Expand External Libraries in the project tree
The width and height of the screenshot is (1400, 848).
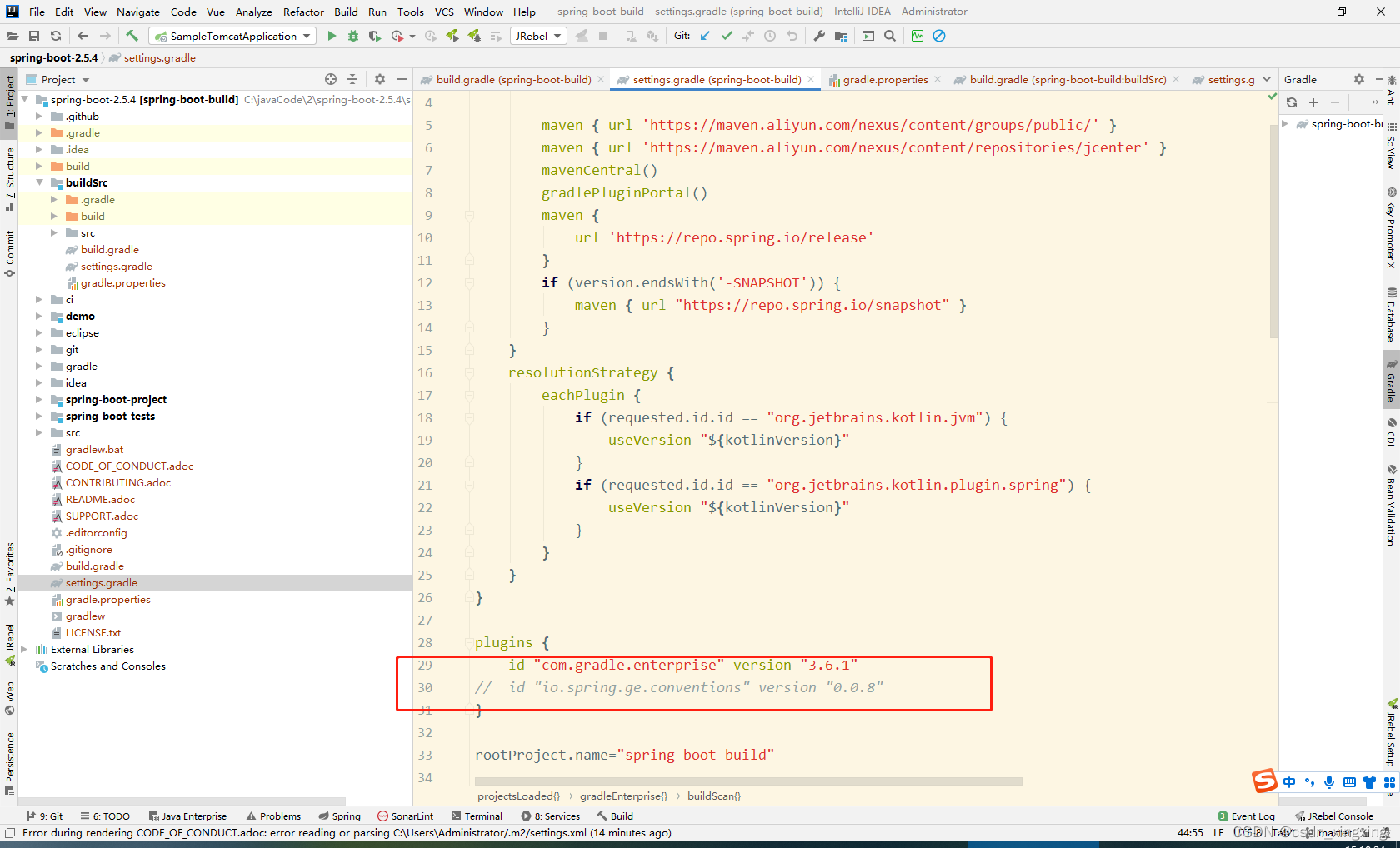coord(24,649)
